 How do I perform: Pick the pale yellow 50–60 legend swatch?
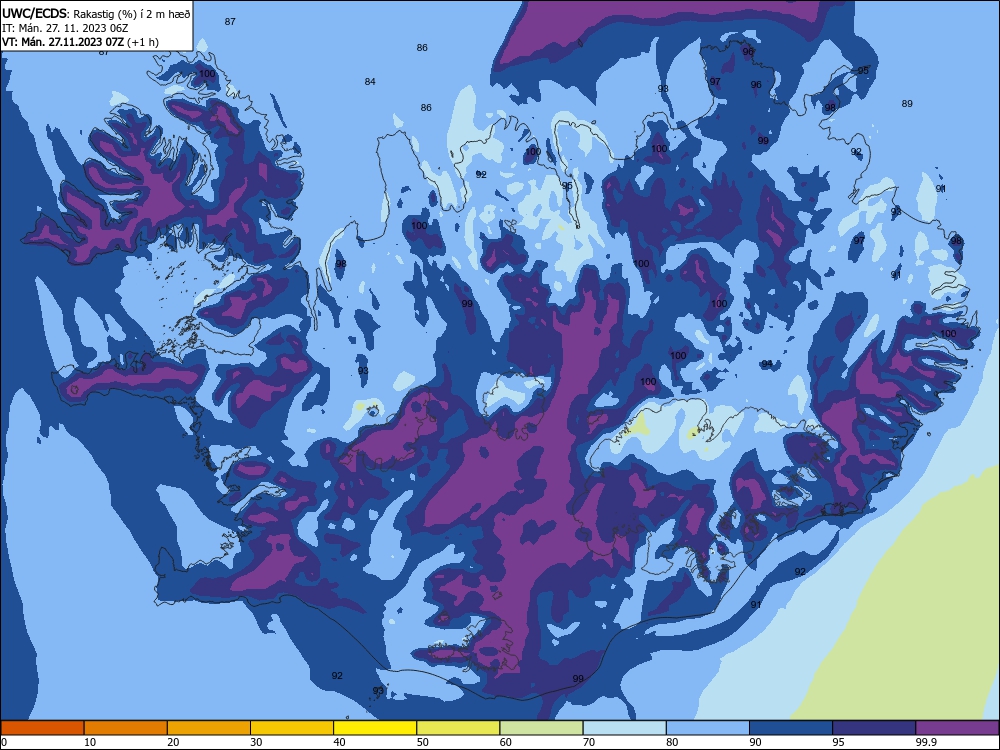tap(458, 728)
